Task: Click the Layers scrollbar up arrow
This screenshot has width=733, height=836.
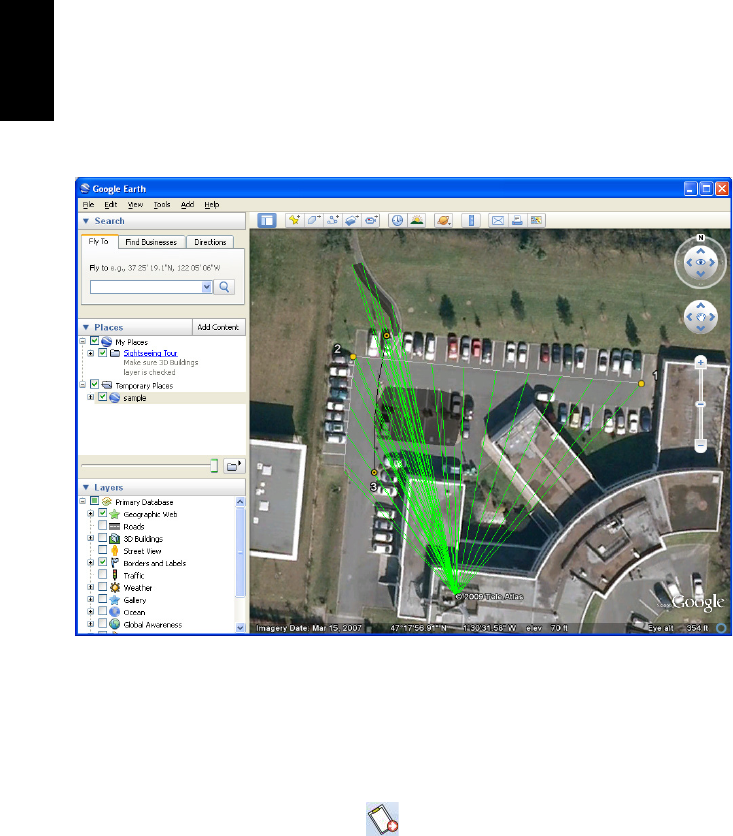Action: pyautogui.click(x=240, y=502)
